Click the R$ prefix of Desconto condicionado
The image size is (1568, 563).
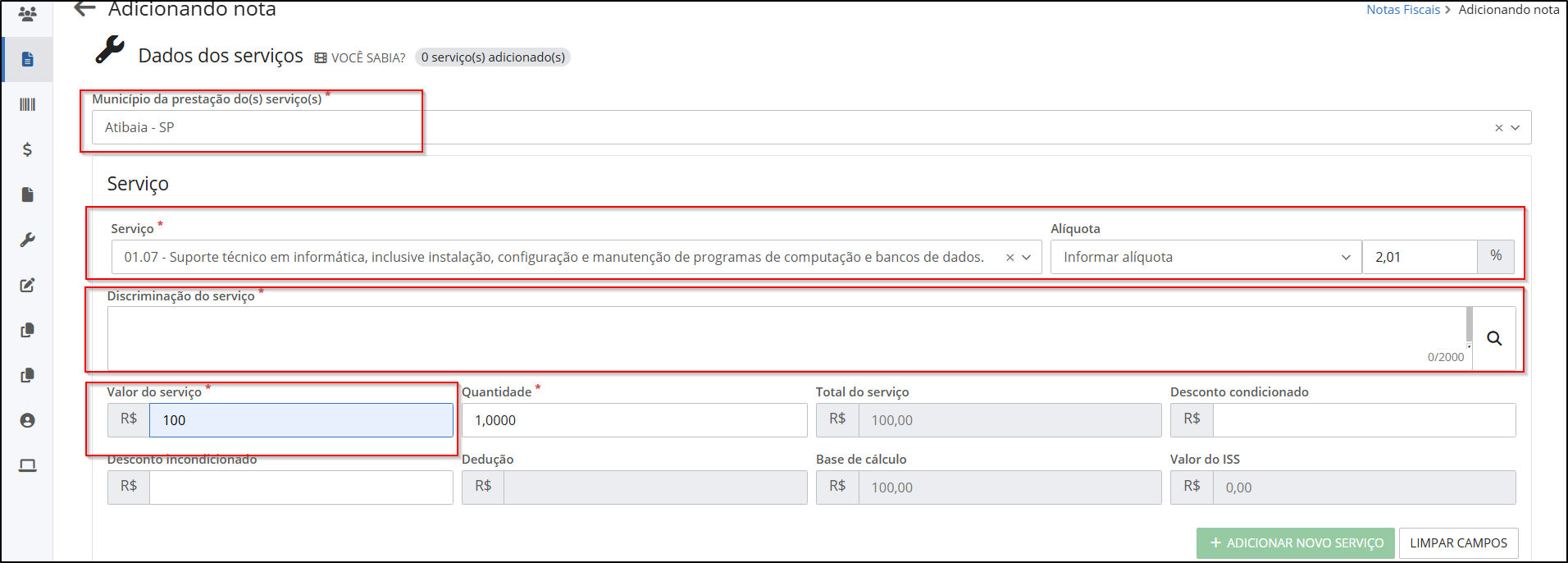click(x=1192, y=419)
